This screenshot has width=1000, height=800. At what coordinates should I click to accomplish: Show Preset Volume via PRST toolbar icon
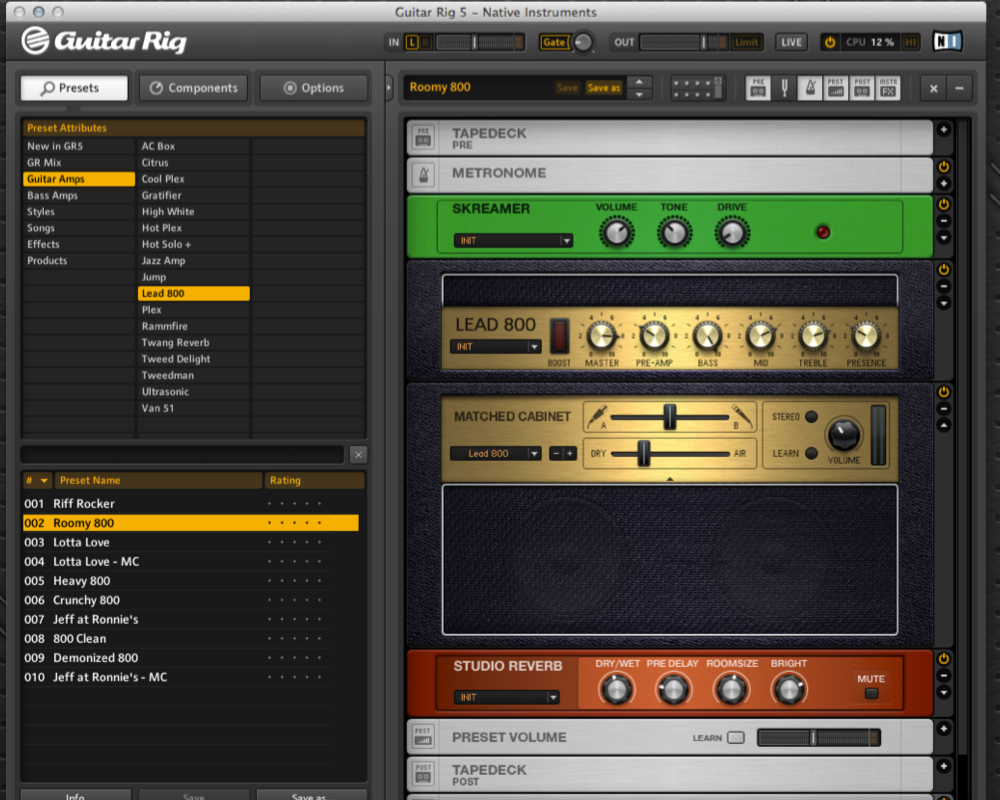click(835, 87)
